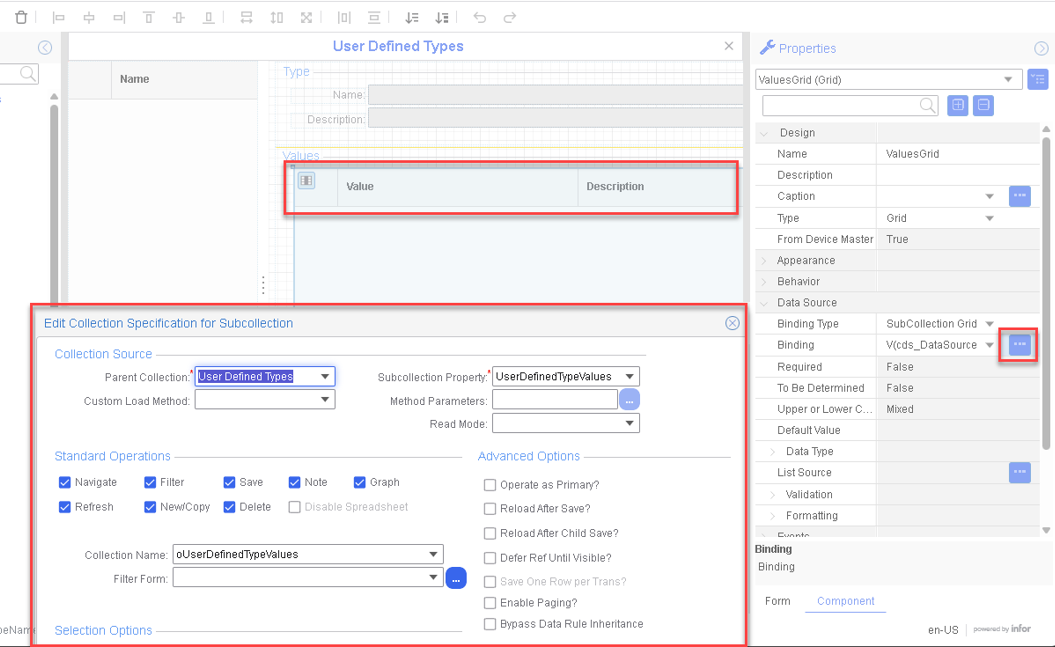Switch to the Component tab
1055x647 pixels.
[846, 601]
